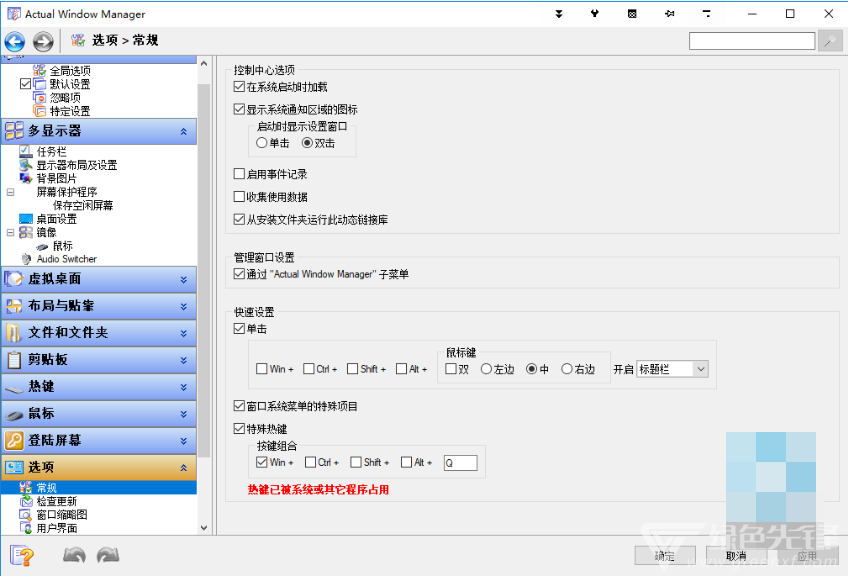This screenshot has height=576, width=848.
Task: Collapse the 镜像 tree node
Action: pyautogui.click(x=10, y=233)
